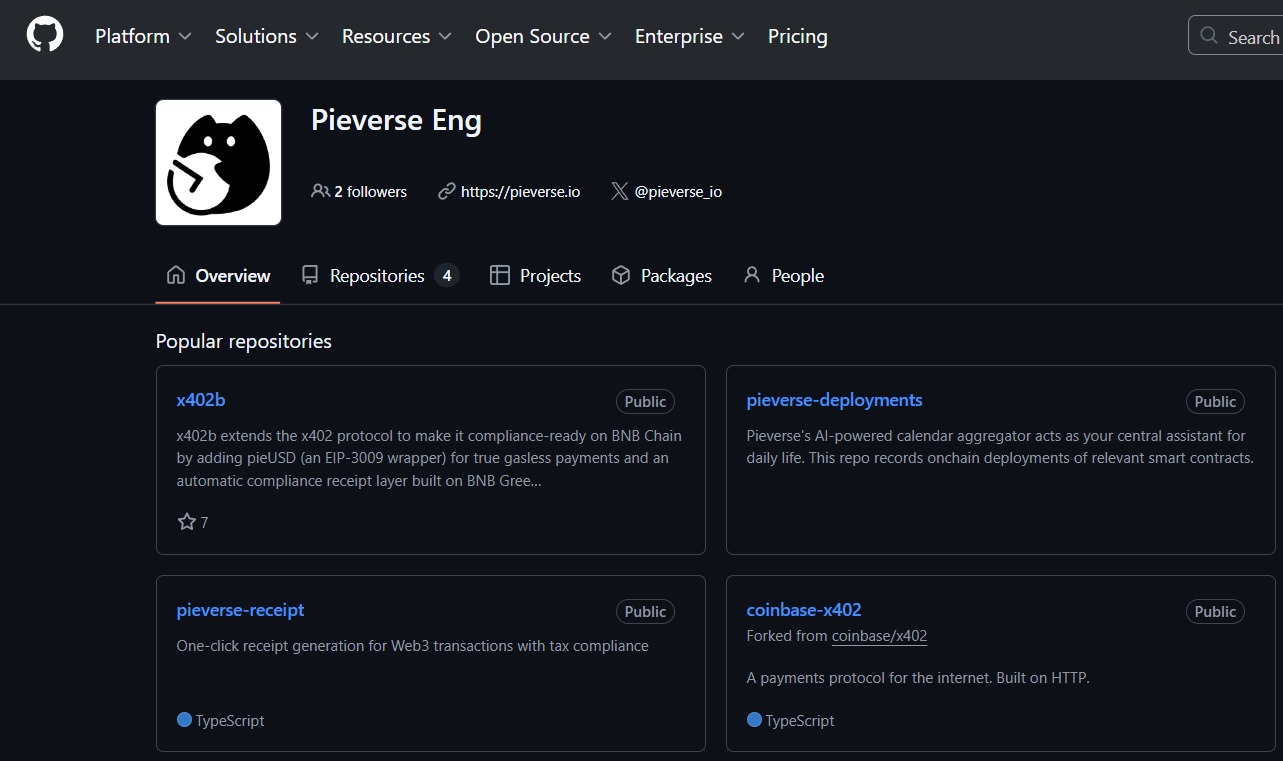Click the Pieverse Eng cat avatar
This screenshot has height=761, width=1283.
tap(218, 162)
